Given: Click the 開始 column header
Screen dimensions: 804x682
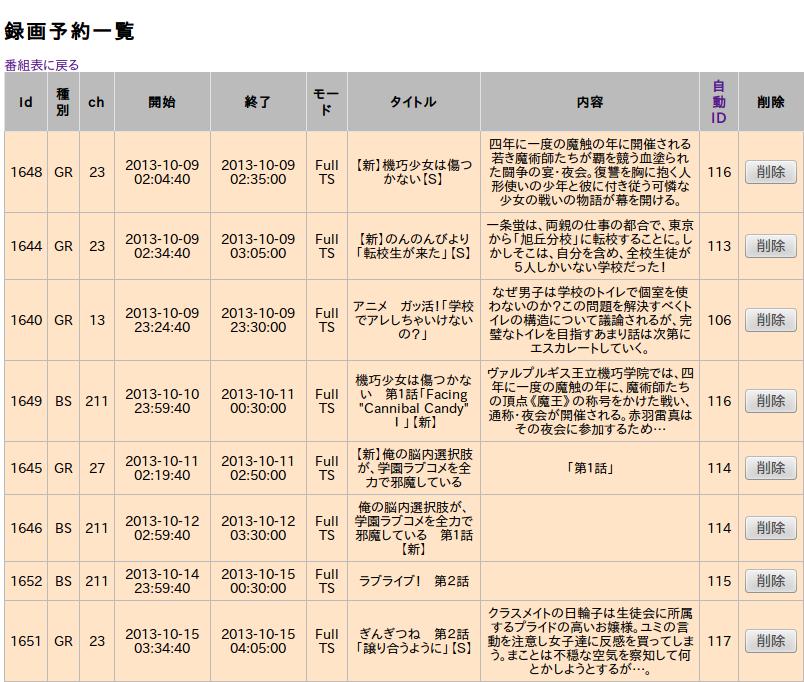Looking at the screenshot, I should 162,102.
